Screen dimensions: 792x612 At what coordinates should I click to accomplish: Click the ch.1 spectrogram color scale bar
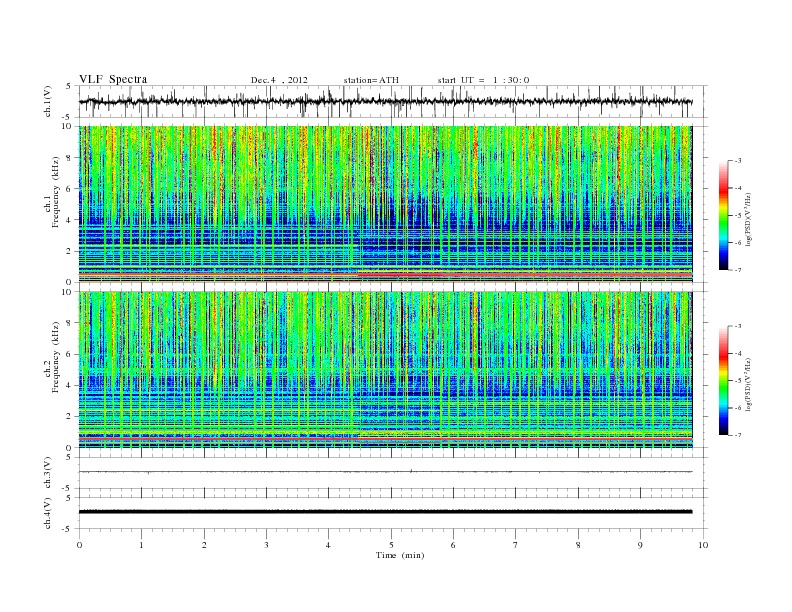tap(723, 215)
